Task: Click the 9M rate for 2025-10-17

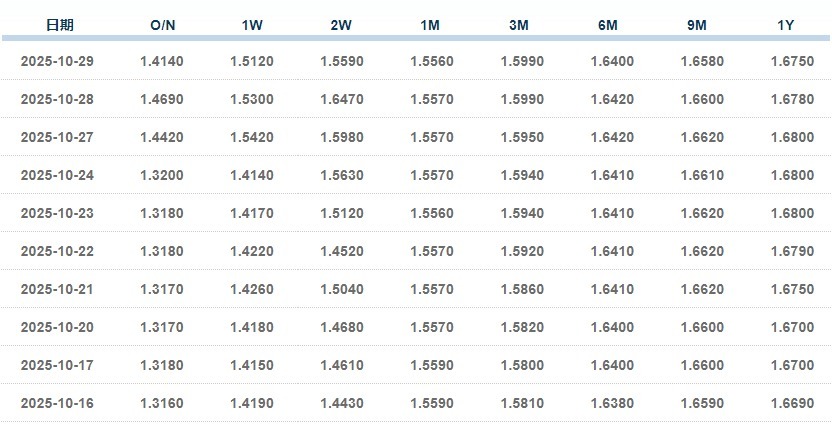Action: tap(702, 366)
